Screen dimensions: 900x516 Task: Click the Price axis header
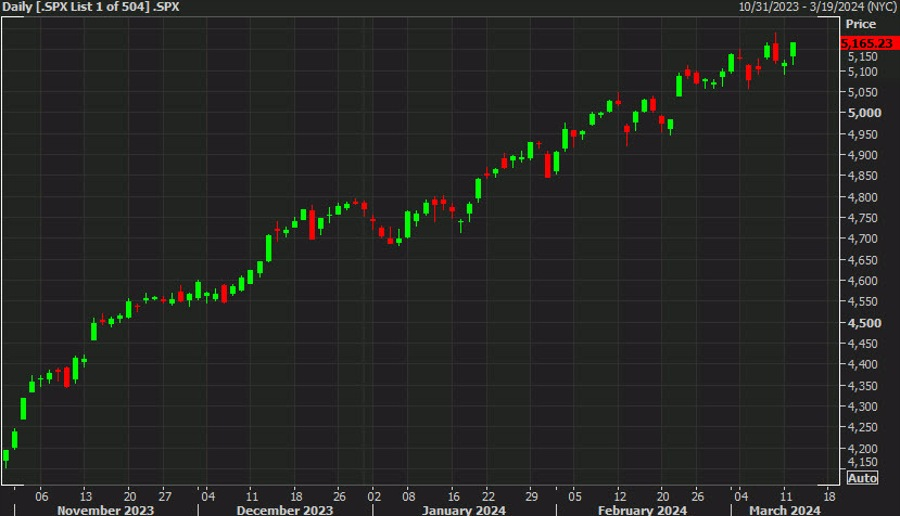point(860,24)
